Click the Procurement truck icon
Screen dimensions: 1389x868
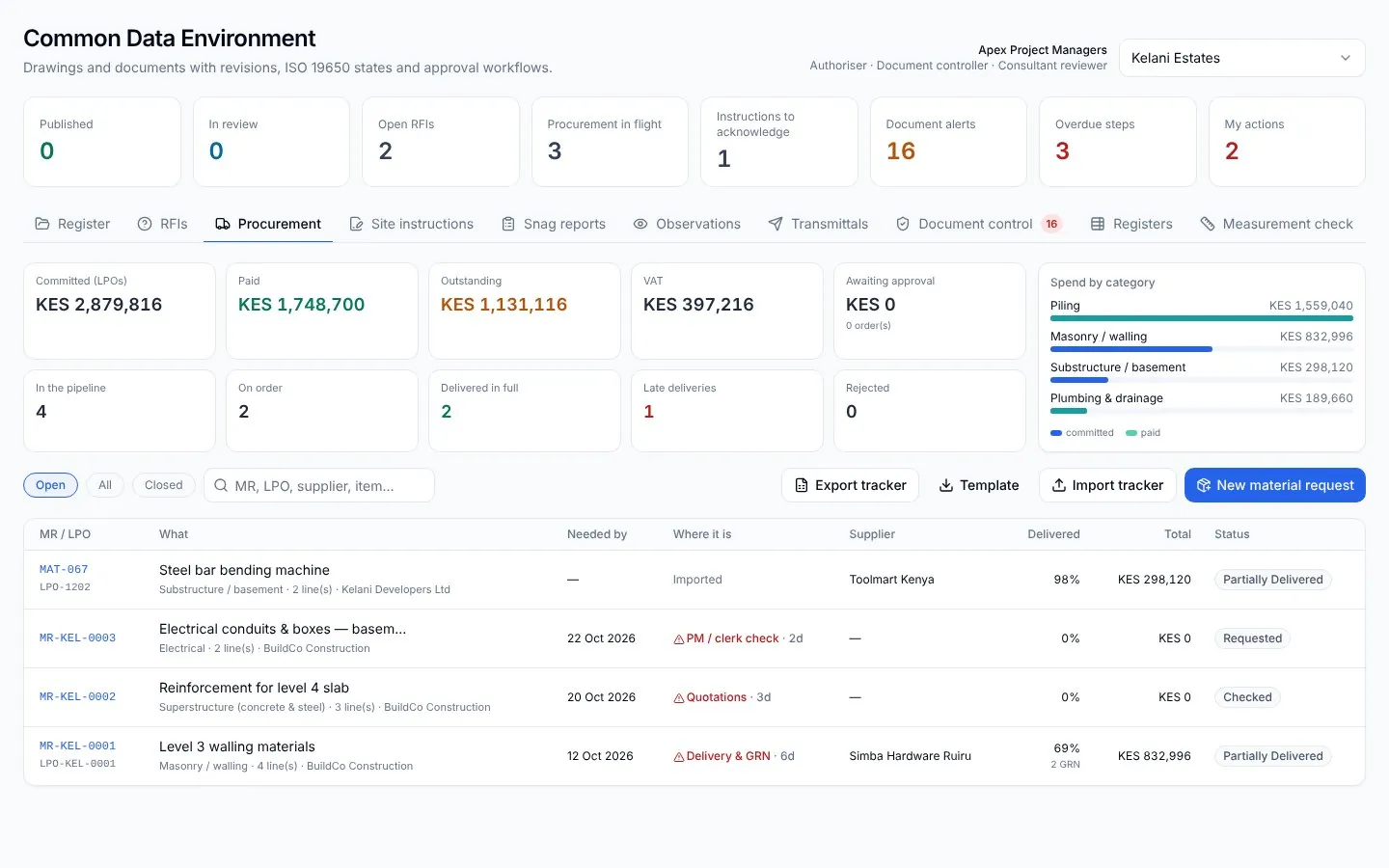pyautogui.click(x=223, y=224)
